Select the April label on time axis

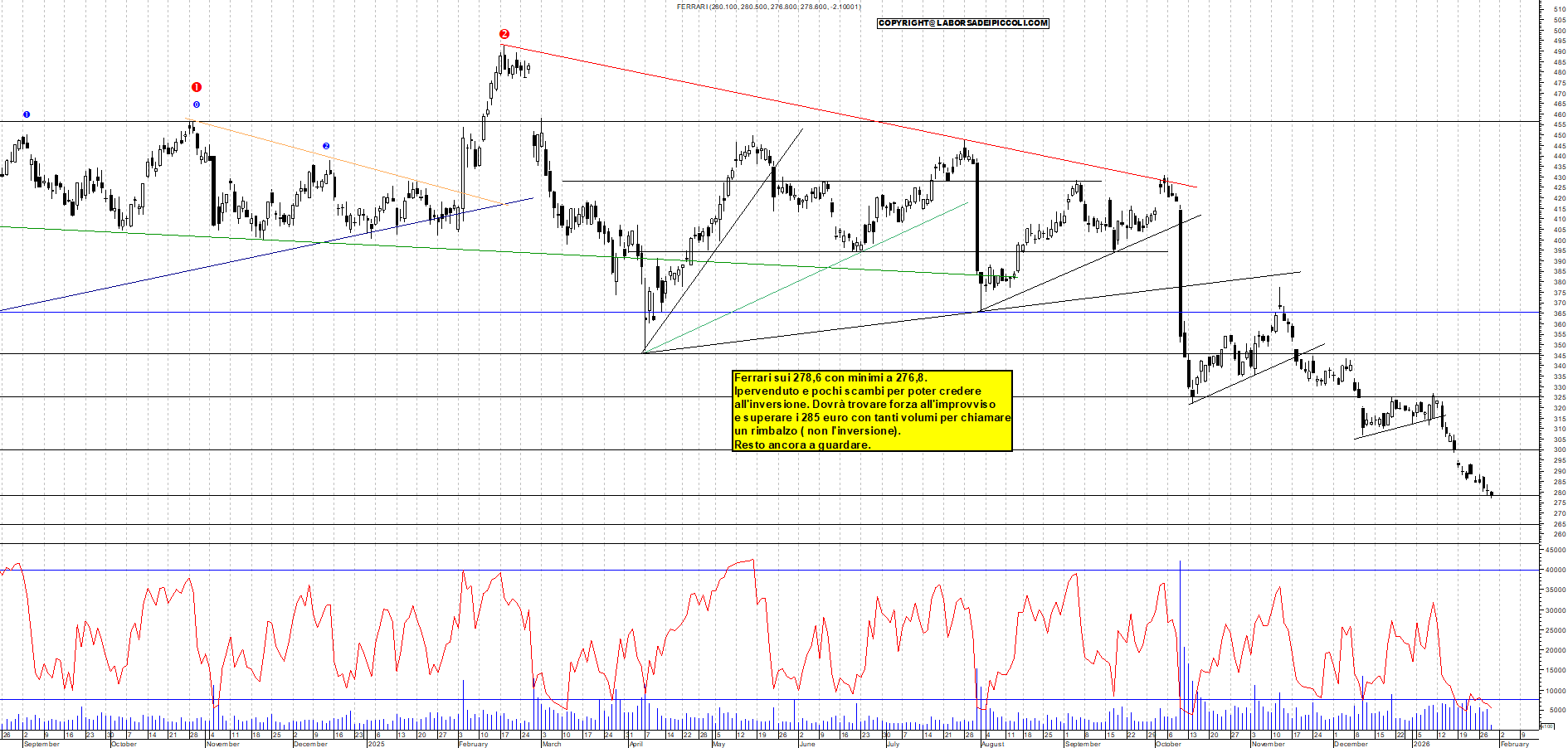[x=635, y=744]
